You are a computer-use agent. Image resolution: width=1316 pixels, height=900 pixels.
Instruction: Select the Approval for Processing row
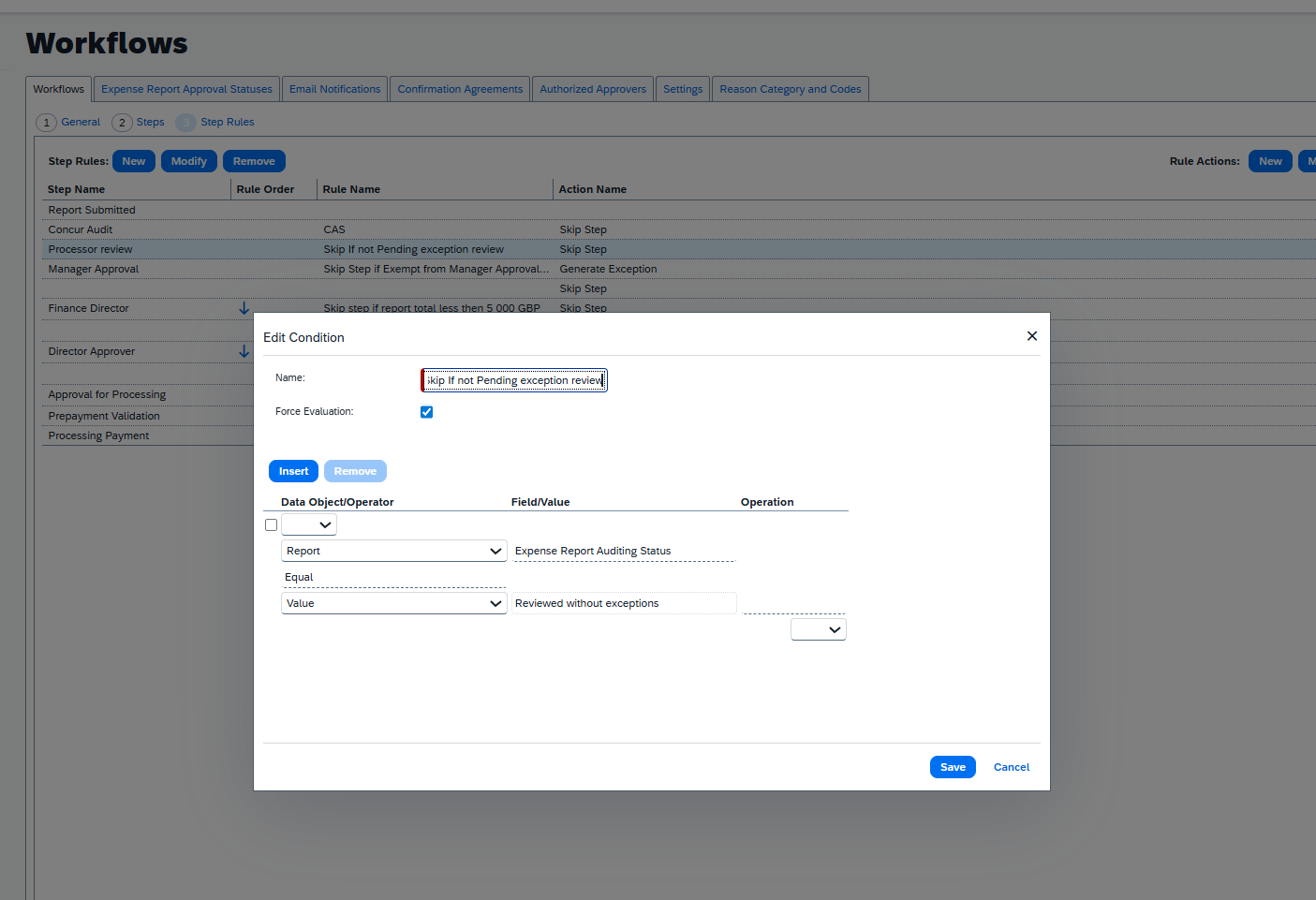107,394
